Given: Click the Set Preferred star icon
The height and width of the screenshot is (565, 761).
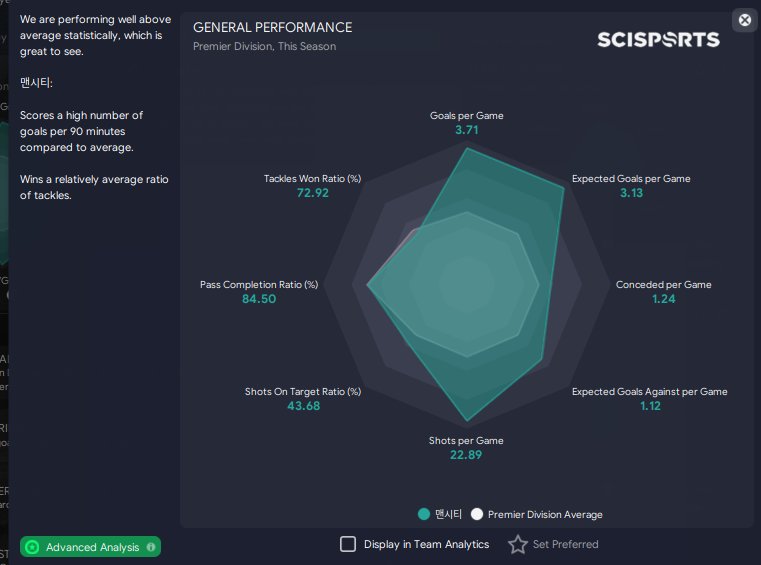Looking at the screenshot, I should (517, 544).
